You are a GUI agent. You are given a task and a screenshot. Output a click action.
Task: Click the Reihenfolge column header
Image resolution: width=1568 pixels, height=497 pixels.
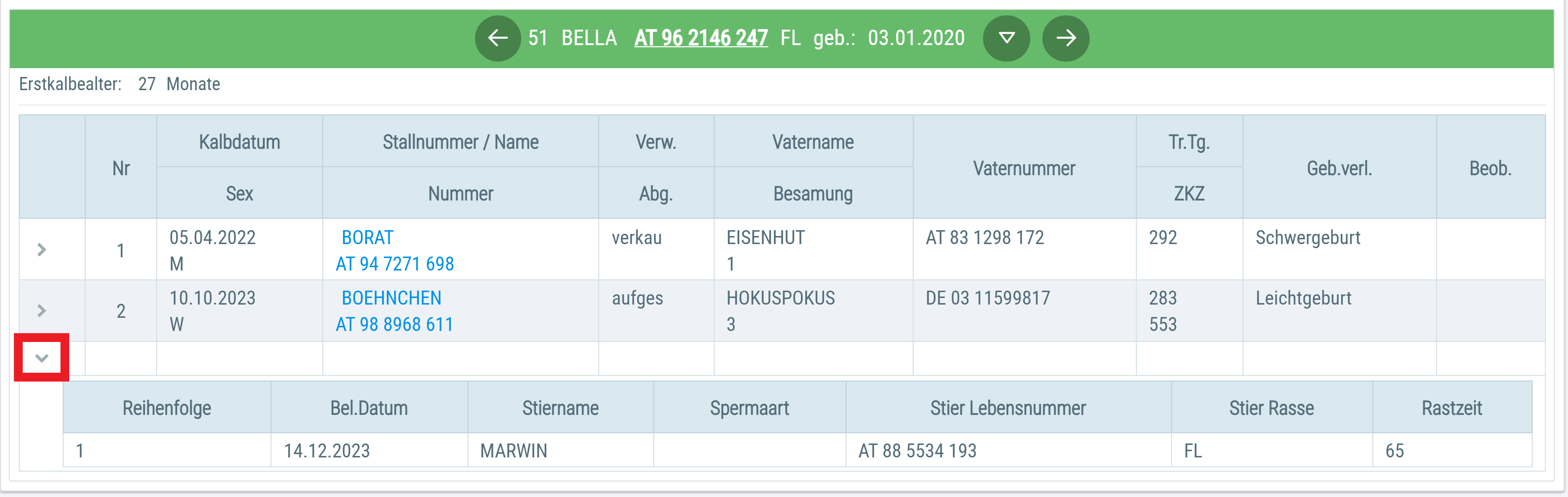[167, 408]
